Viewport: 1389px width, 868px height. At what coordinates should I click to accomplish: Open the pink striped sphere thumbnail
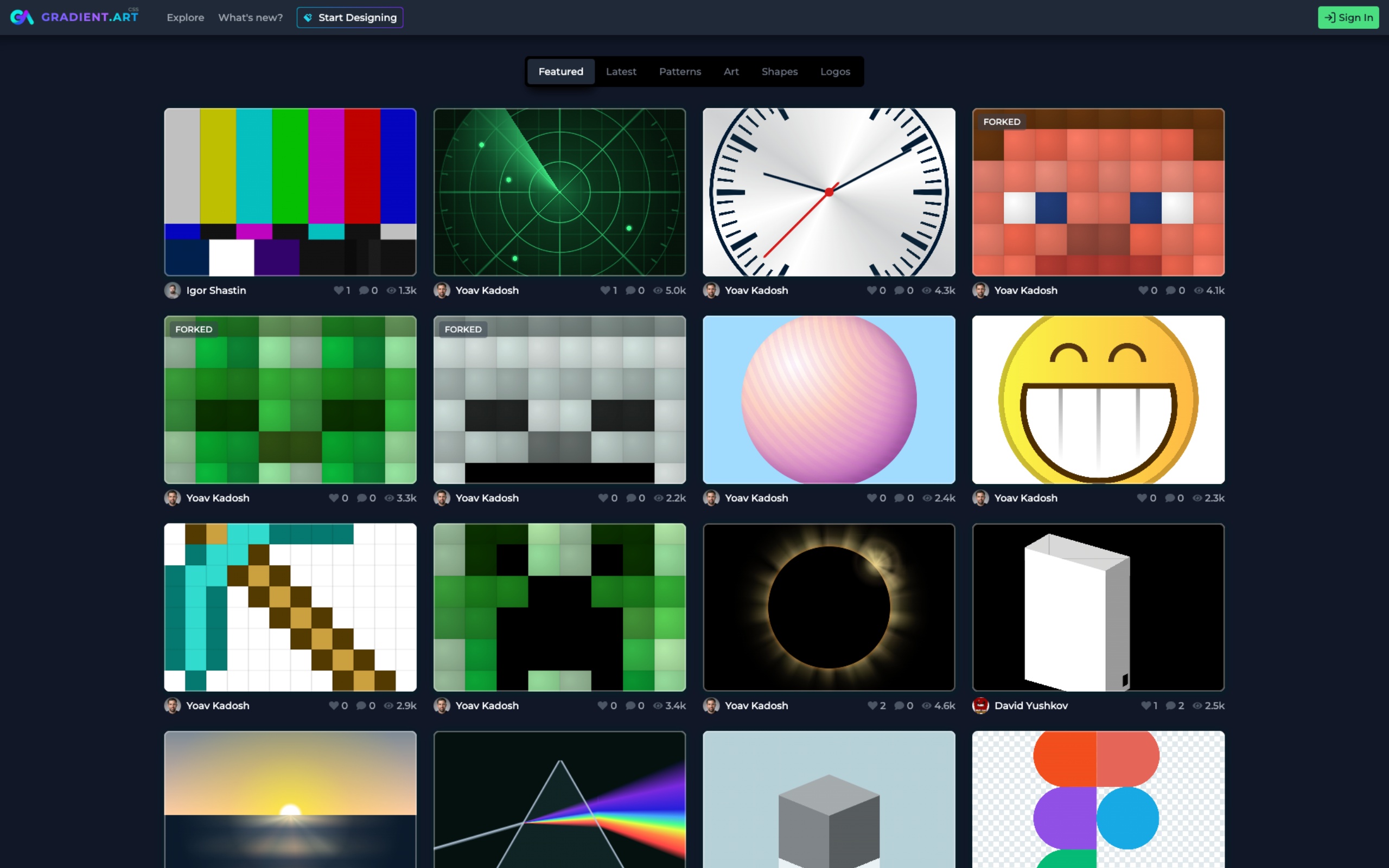coord(829,400)
